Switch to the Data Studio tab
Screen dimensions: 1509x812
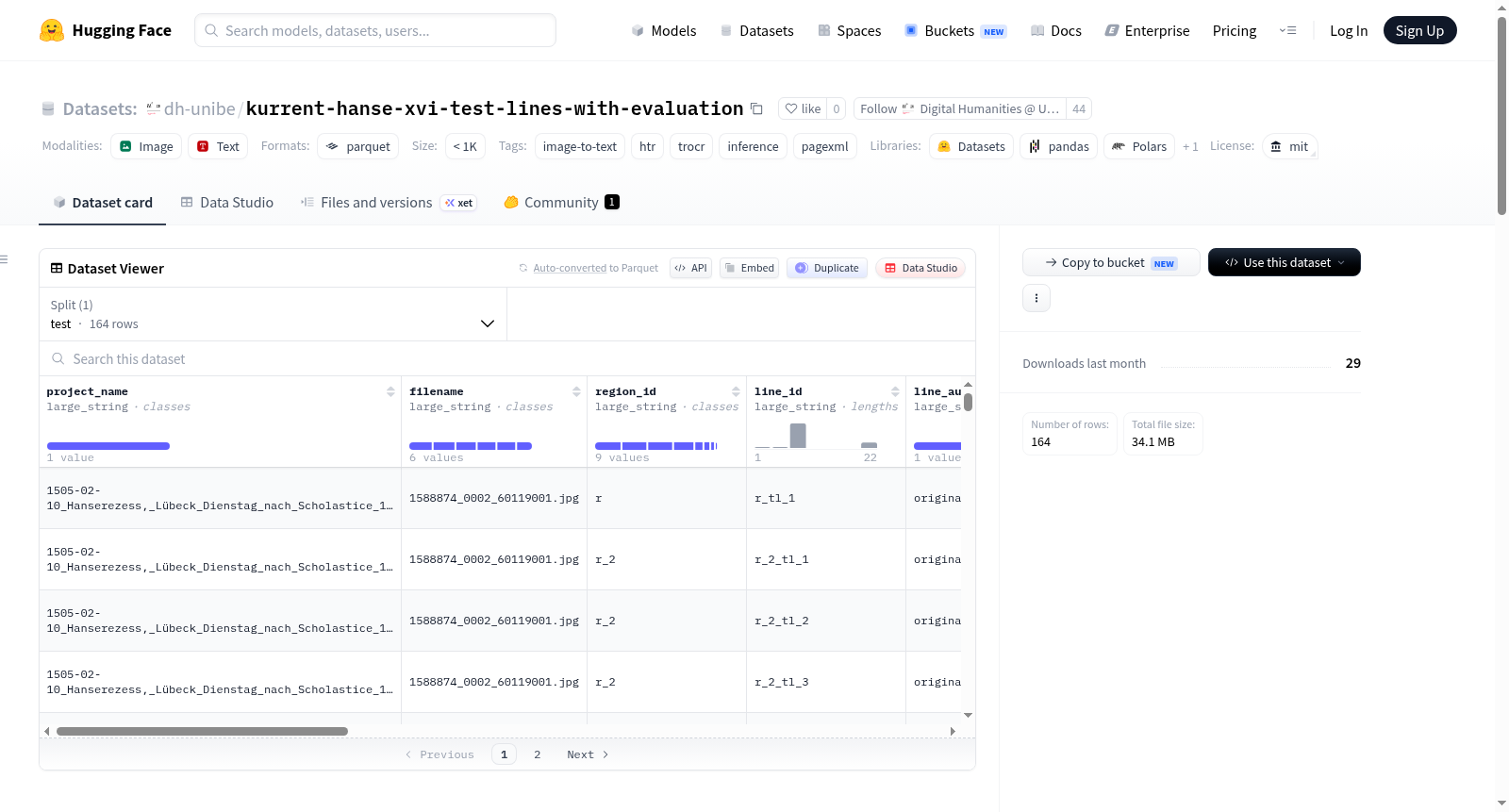pyautogui.click(x=227, y=202)
